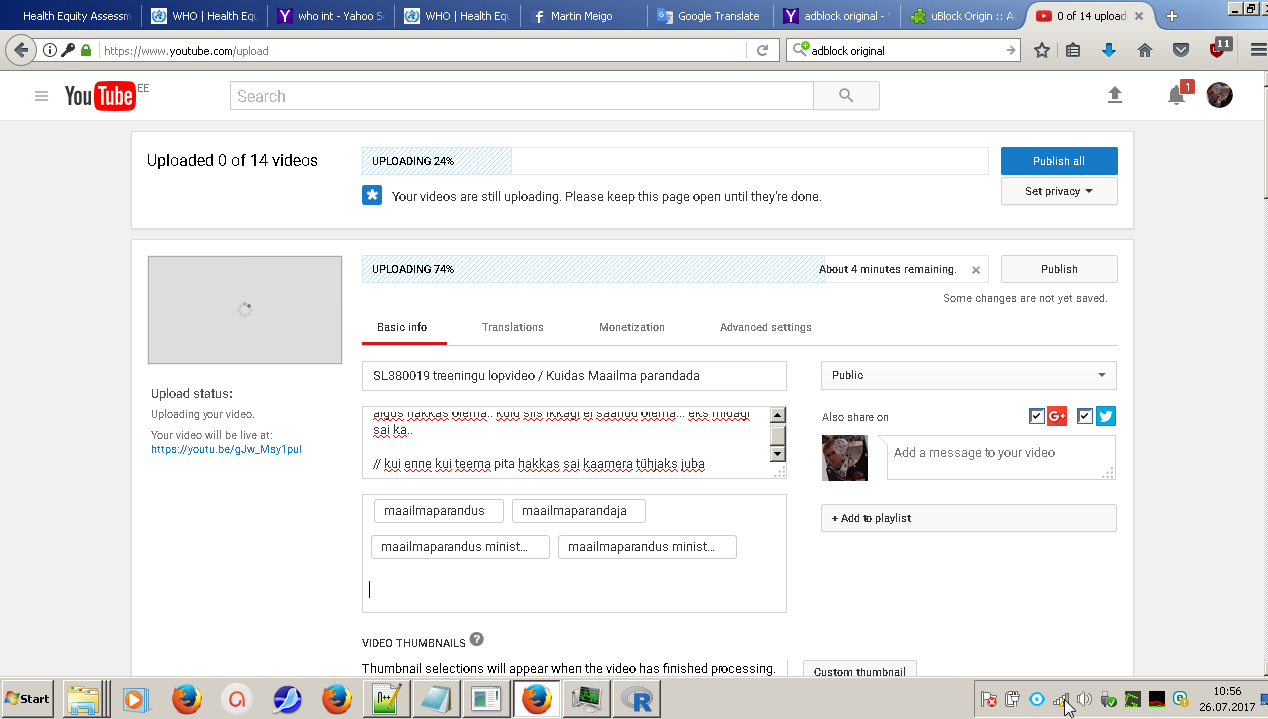This screenshot has width=1268, height=719.
Task: Bookmark this page with the star icon
Action: point(1042,50)
